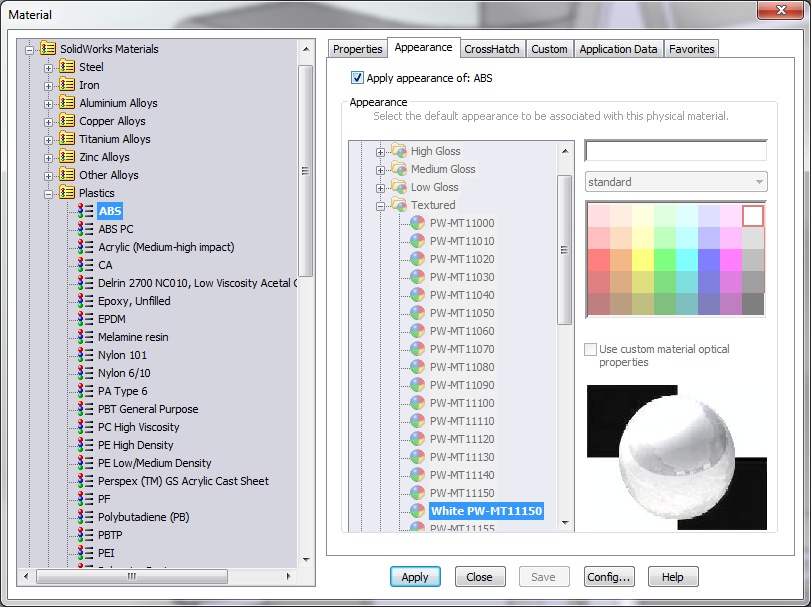Select the Appearance tab
The width and height of the screenshot is (811, 607).
tap(423, 47)
